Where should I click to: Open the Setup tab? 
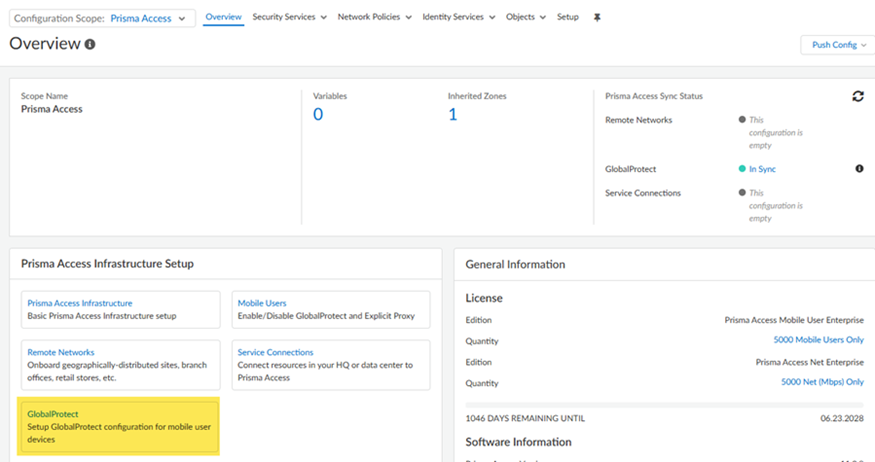(567, 17)
